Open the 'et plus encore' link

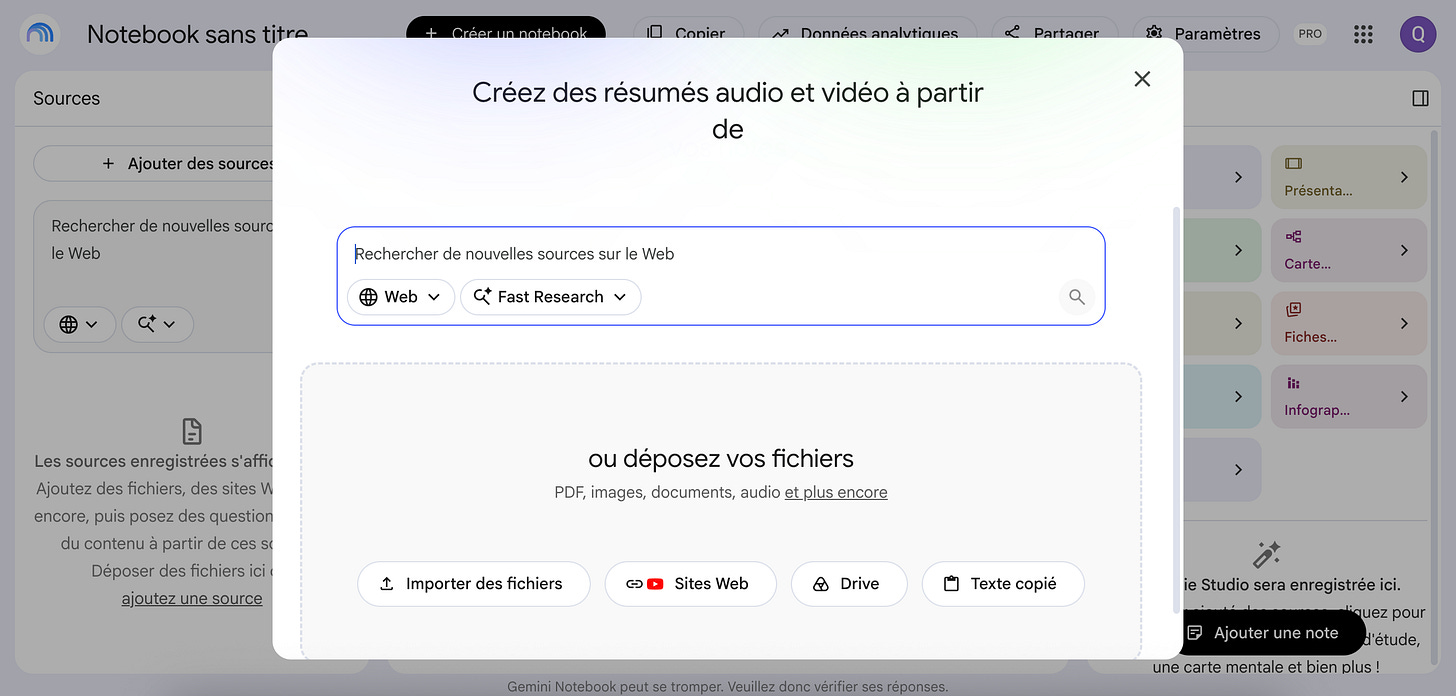pos(836,492)
